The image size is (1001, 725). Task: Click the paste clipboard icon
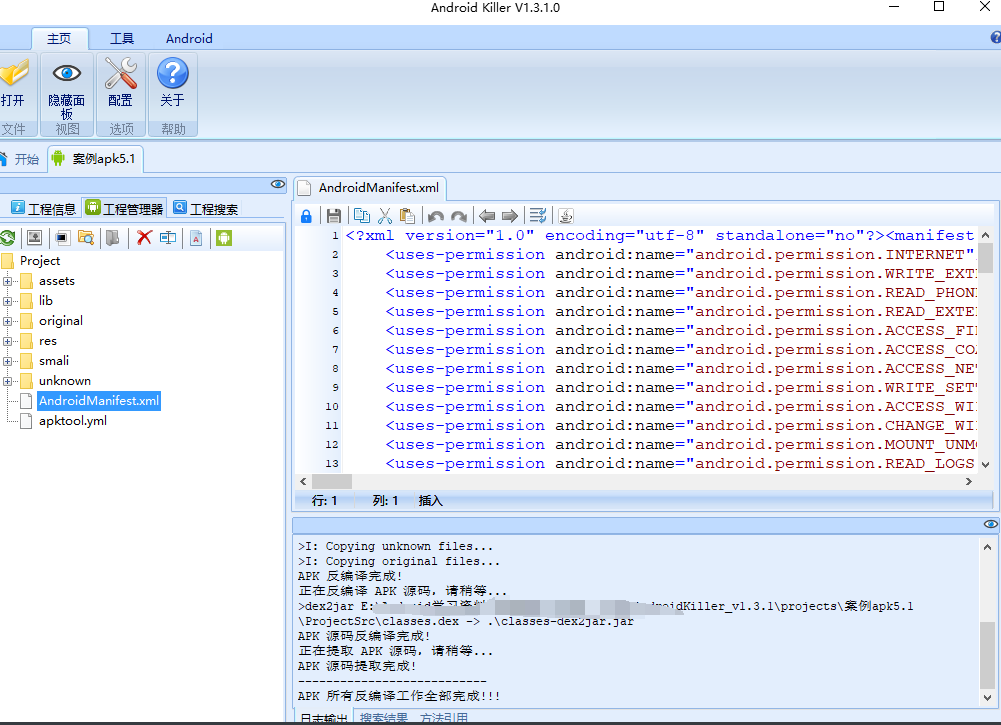coord(407,216)
